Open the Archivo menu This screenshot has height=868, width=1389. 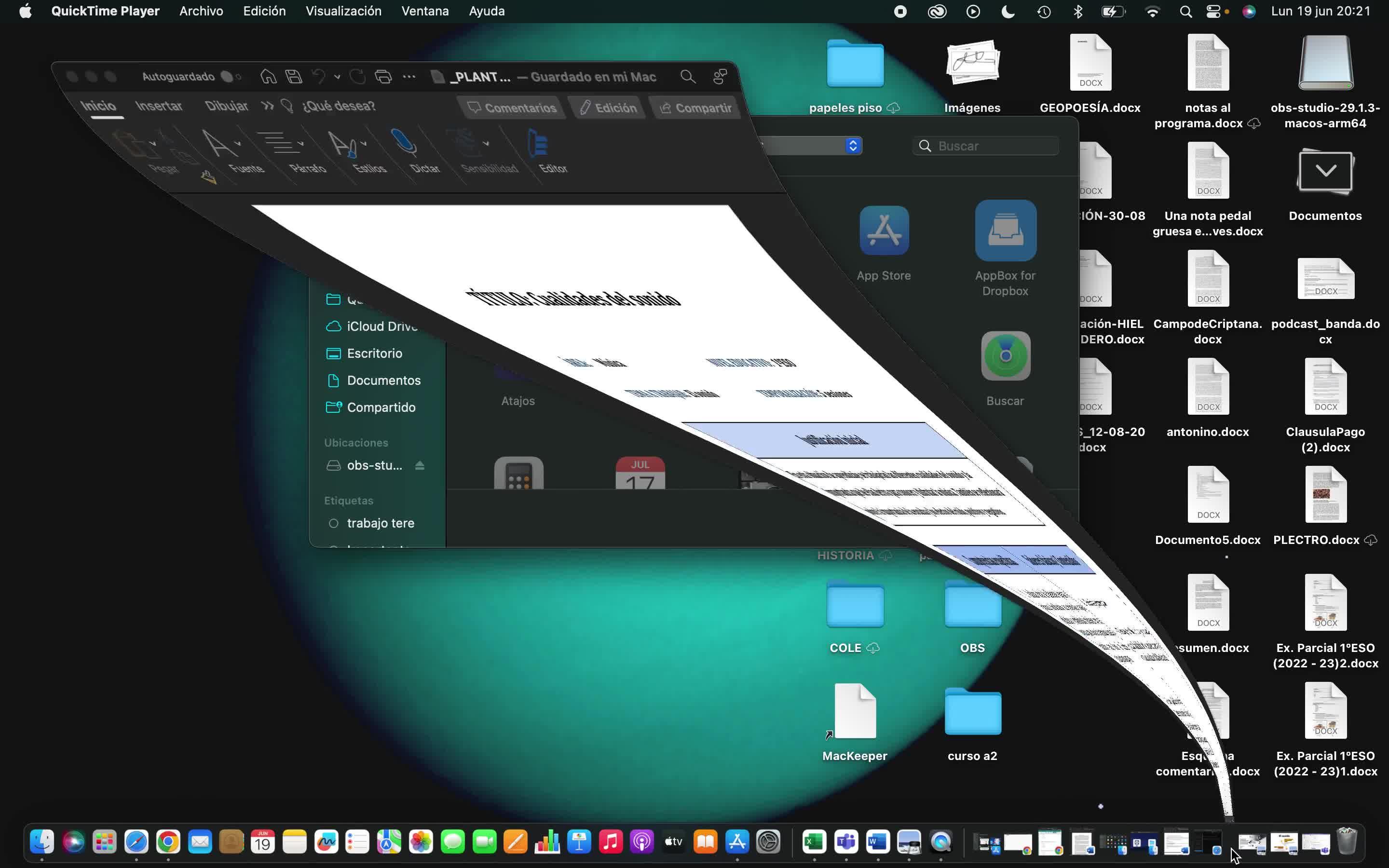(x=201, y=12)
